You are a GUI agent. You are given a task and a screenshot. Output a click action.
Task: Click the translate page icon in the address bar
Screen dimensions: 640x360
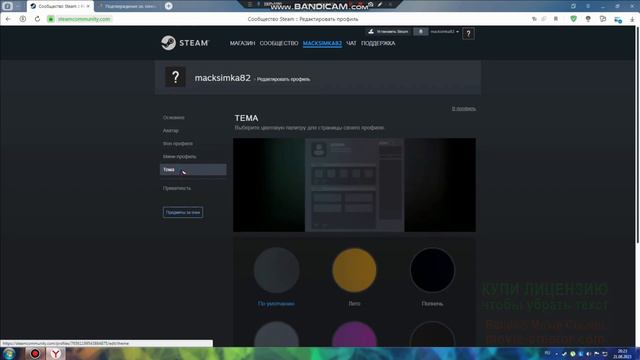click(x=534, y=19)
